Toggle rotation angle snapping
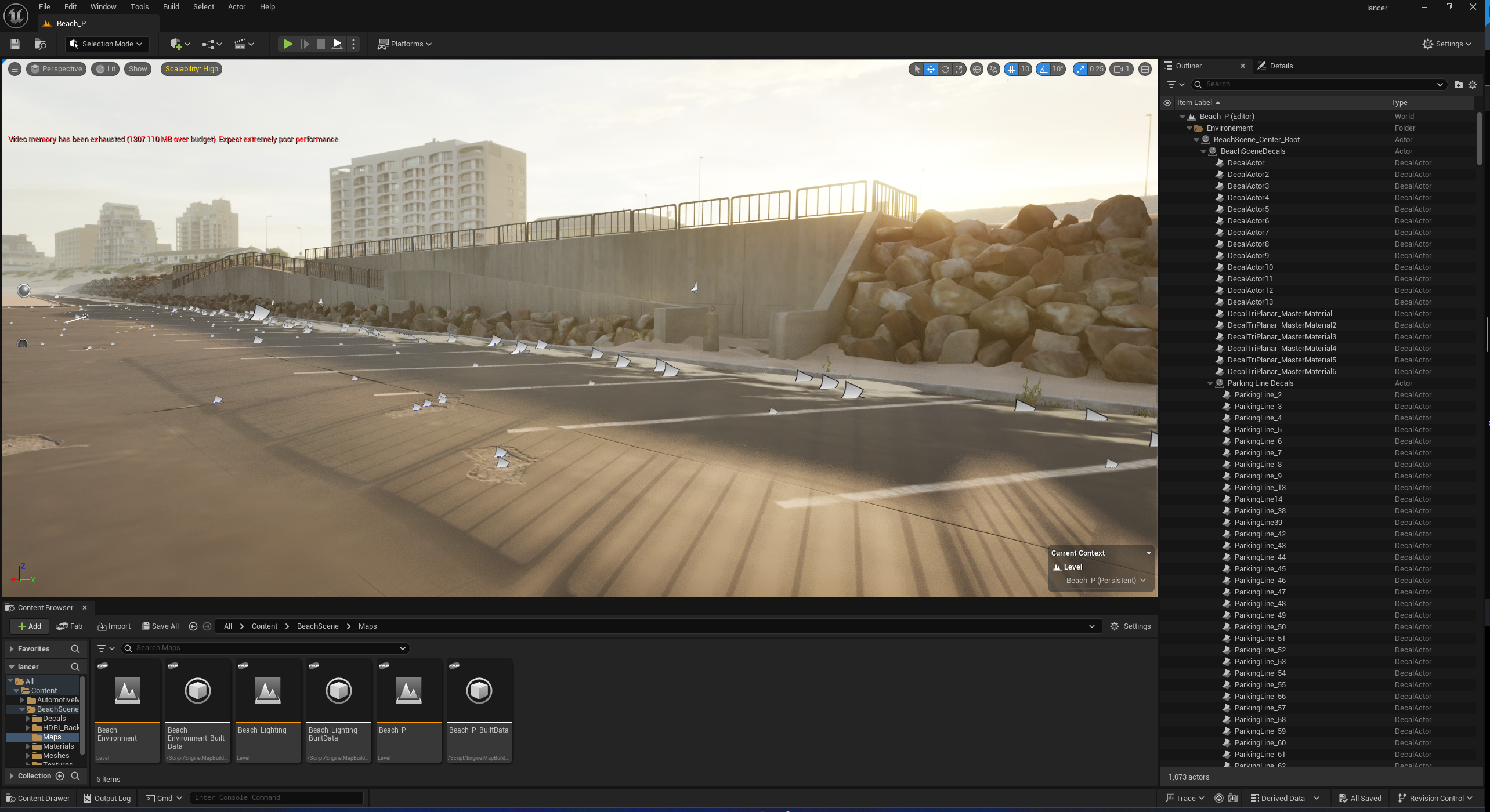This screenshot has height=812, width=1490. pos(1044,69)
